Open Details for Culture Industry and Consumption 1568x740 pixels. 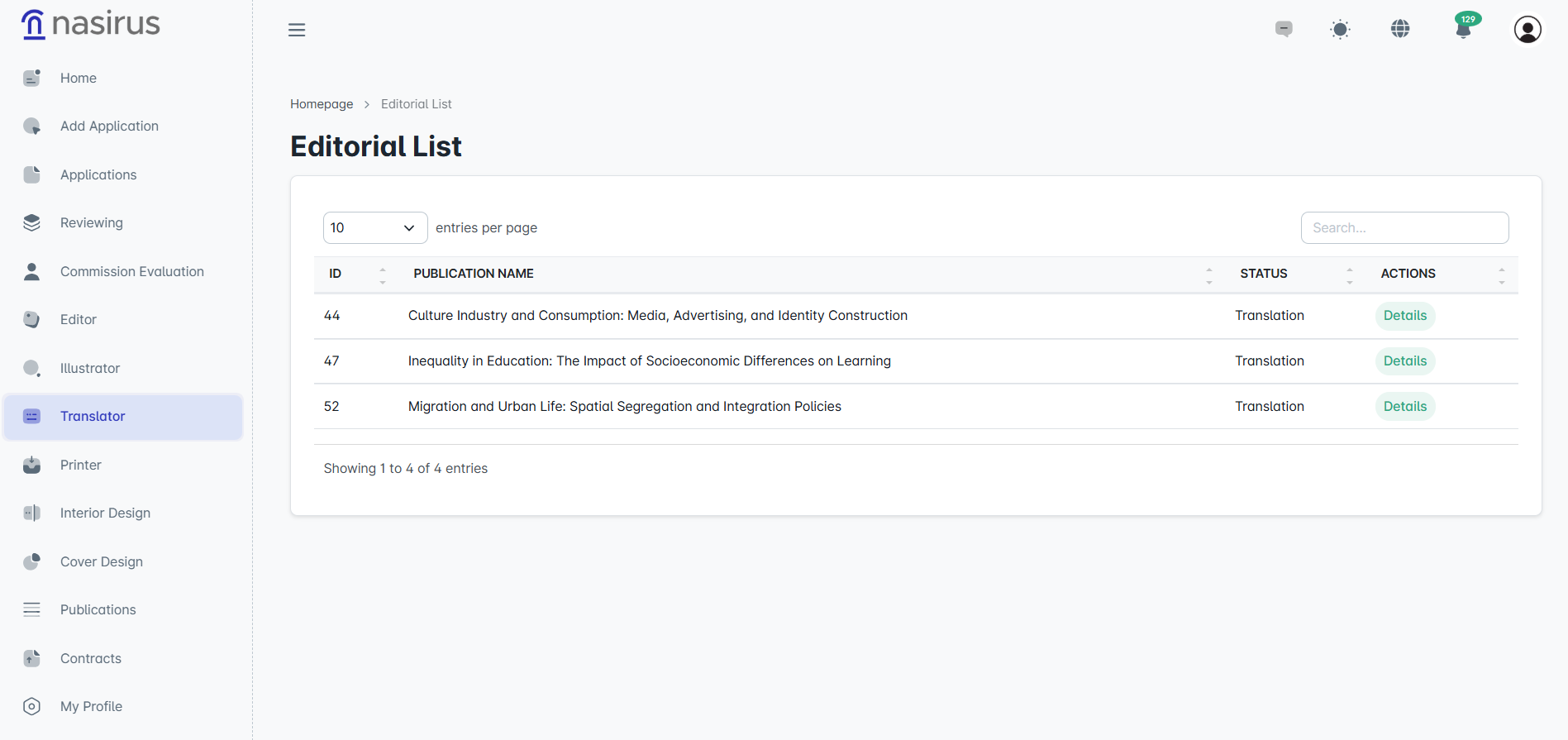1404,316
